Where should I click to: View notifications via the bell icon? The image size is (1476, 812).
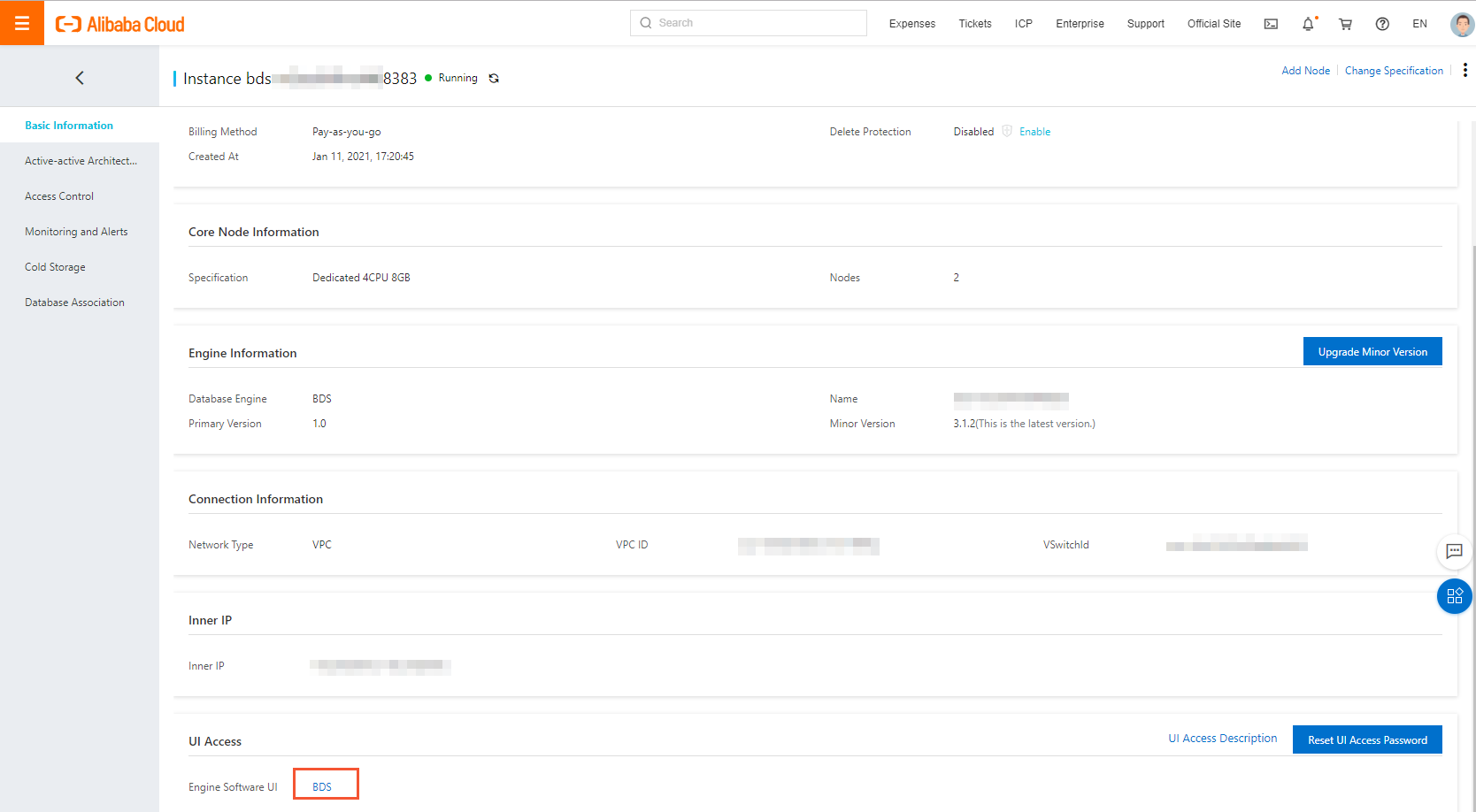point(1308,24)
